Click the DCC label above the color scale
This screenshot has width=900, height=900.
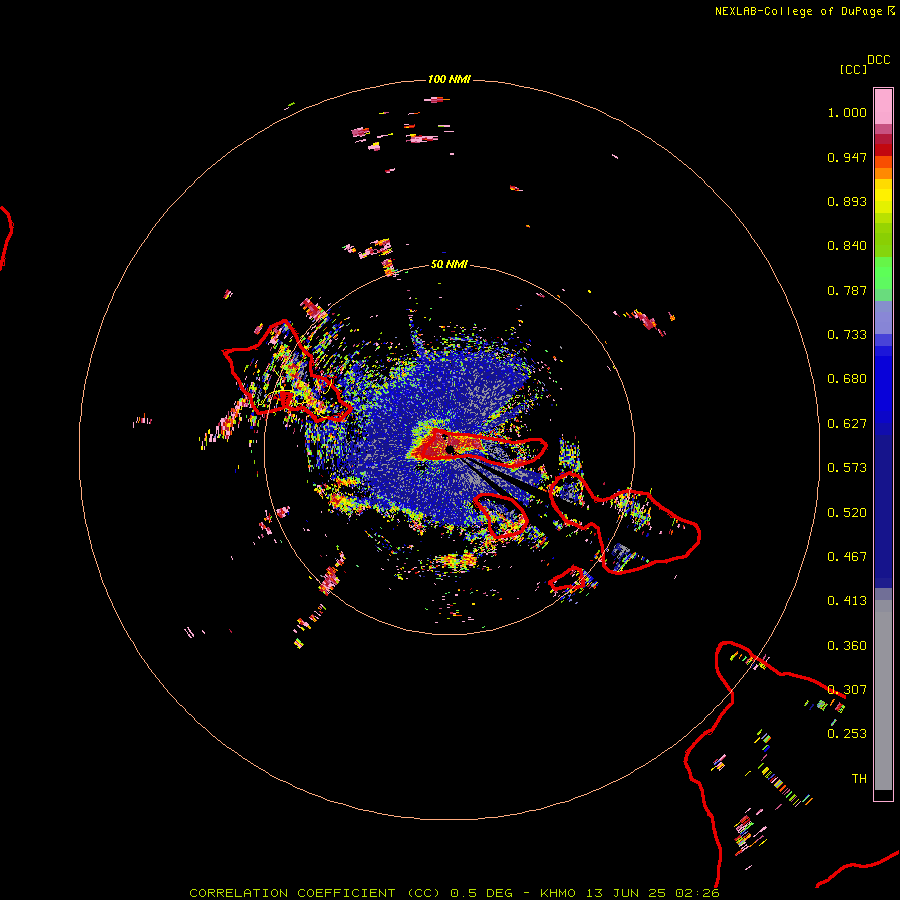[878, 60]
